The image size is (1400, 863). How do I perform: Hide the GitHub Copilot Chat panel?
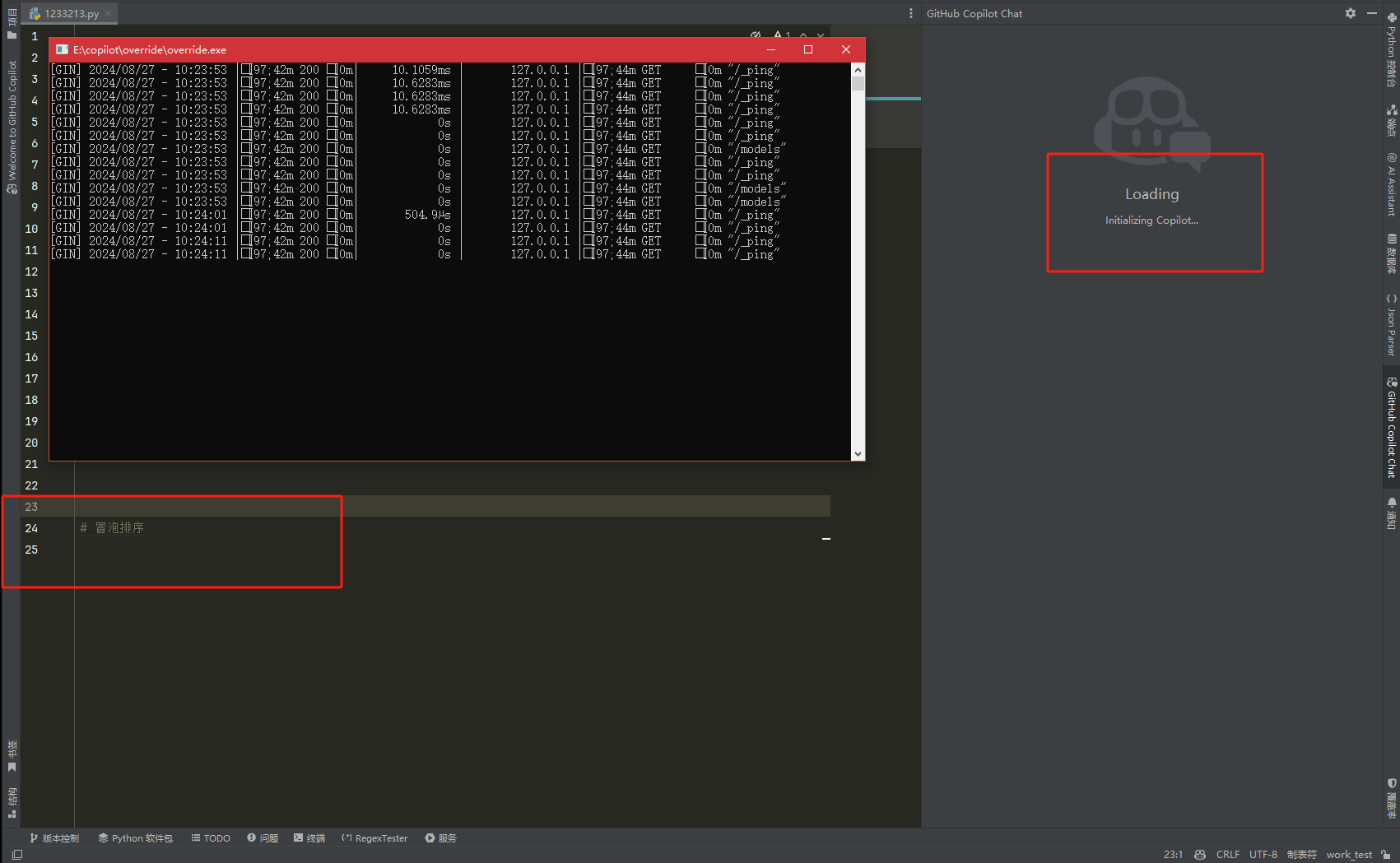pos(1372,13)
